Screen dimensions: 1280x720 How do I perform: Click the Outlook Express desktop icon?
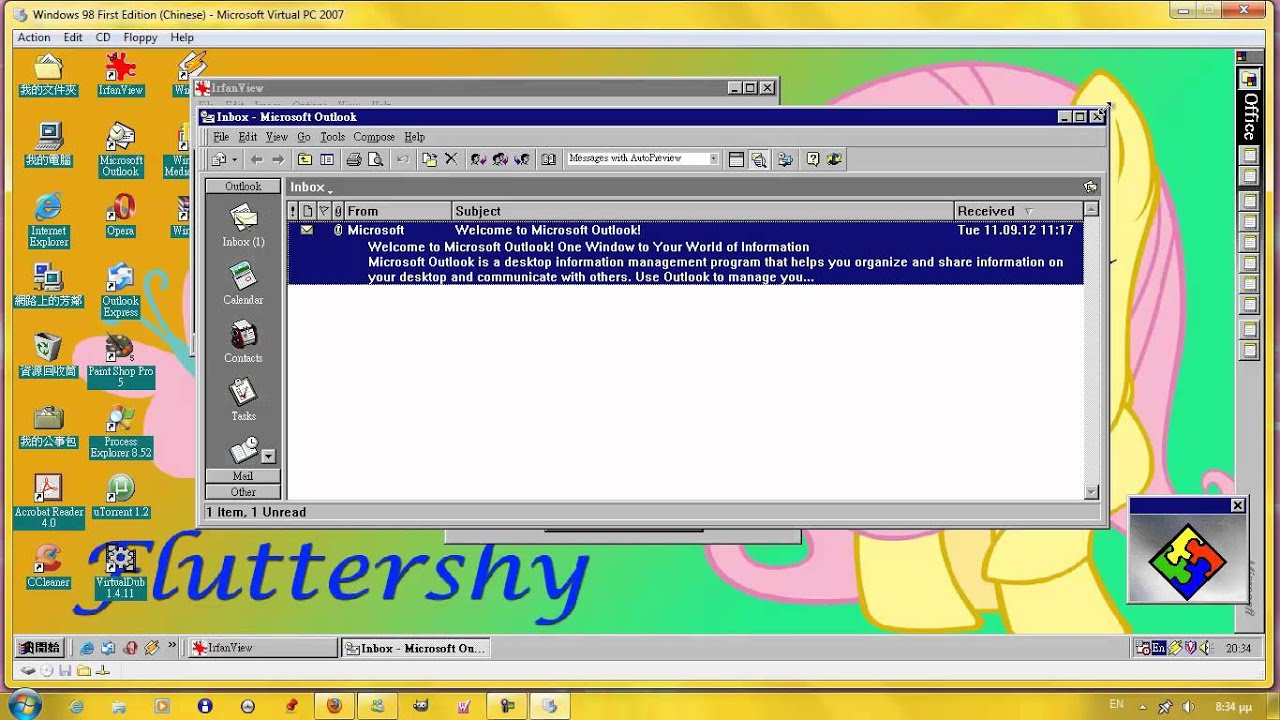tap(120, 290)
